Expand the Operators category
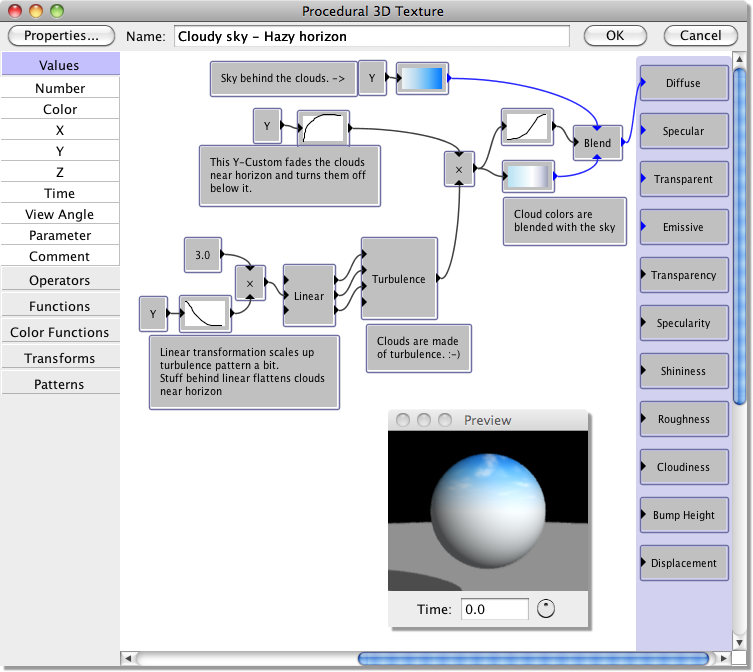 pos(60,281)
